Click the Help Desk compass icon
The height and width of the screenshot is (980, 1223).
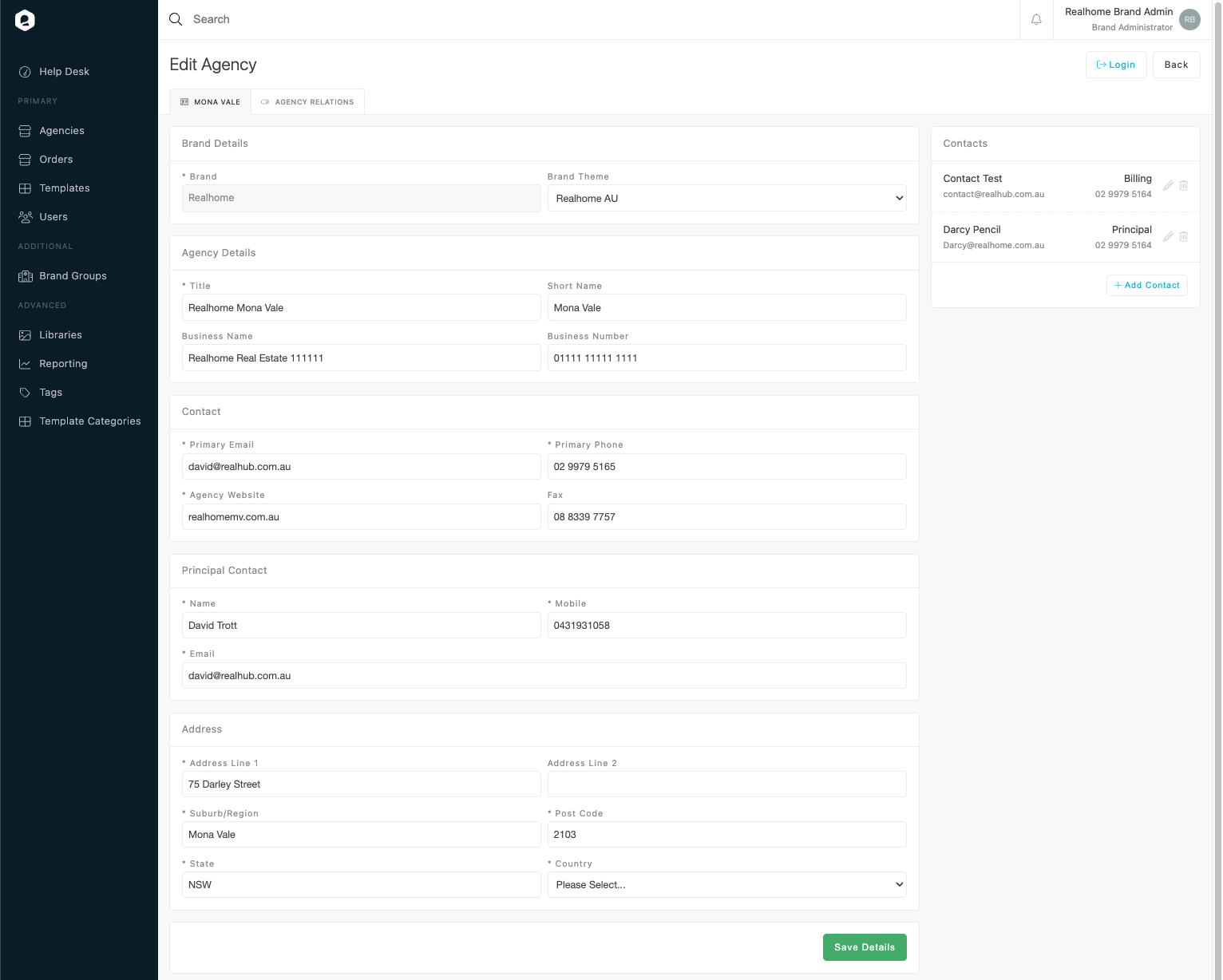(x=25, y=72)
